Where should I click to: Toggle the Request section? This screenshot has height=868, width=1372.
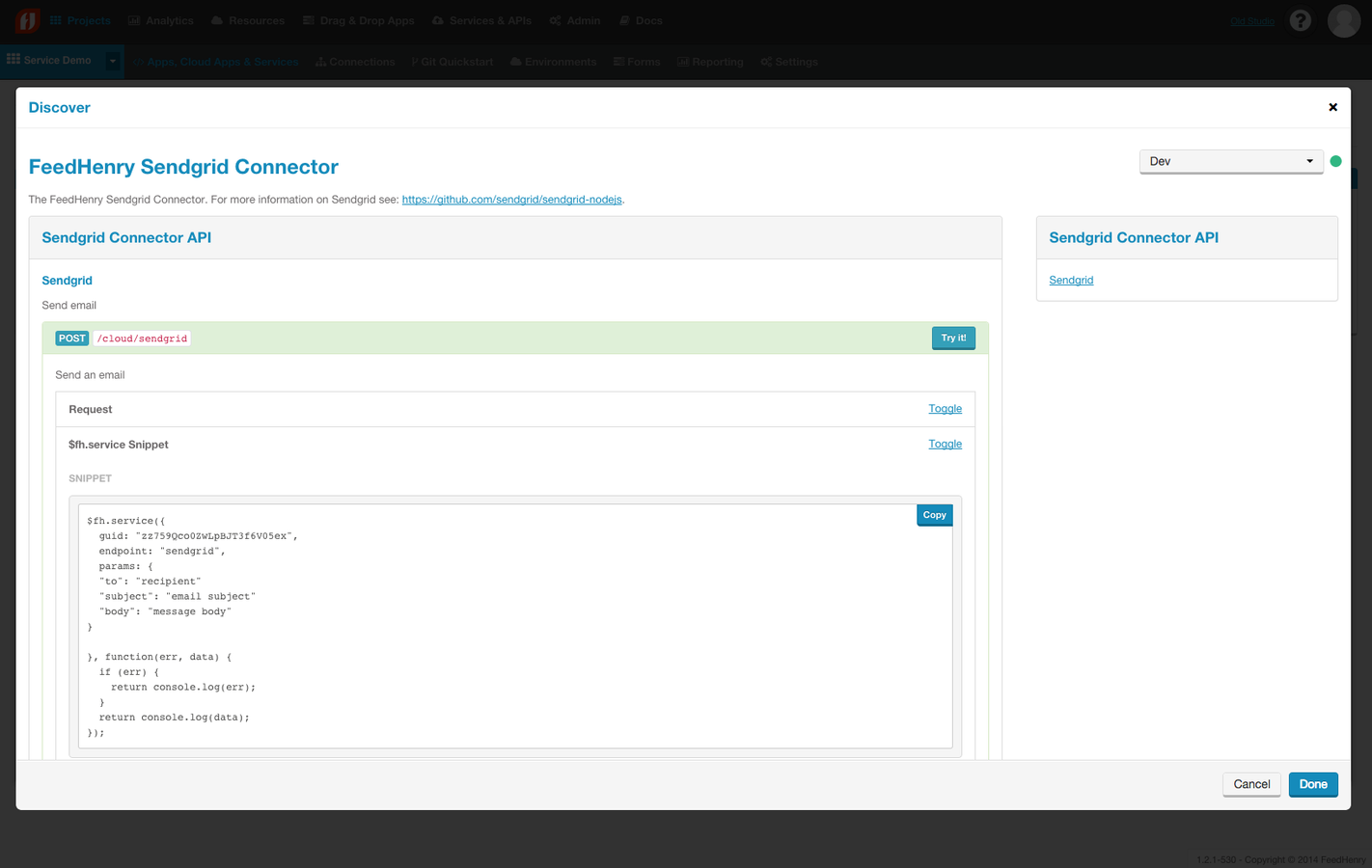pyautogui.click(x=945, y=409)
